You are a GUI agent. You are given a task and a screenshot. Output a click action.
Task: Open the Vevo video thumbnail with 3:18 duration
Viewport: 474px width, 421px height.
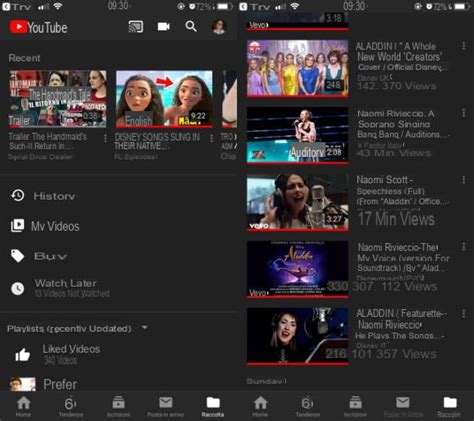click(x=298, y=21)
